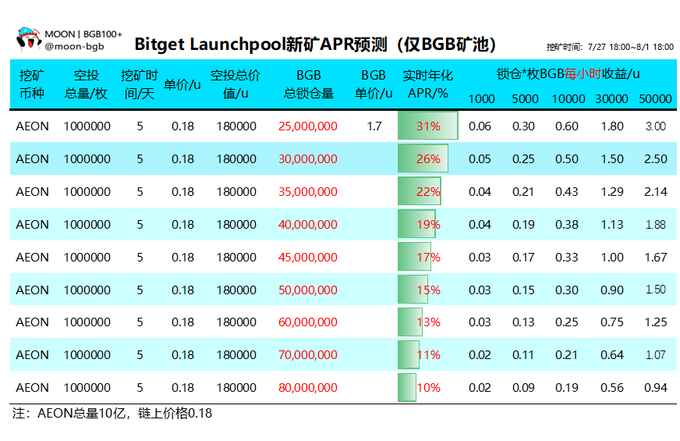The width and height of the screenshot is (680, 441).
Task: Click the 80,000,000 locked amount cell
Action: click(x=308, y=388)
